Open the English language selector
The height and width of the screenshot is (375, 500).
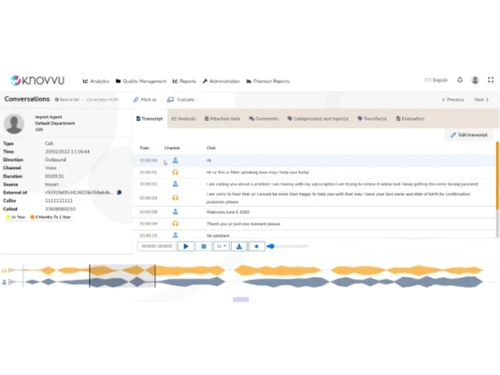coord(436,80)
